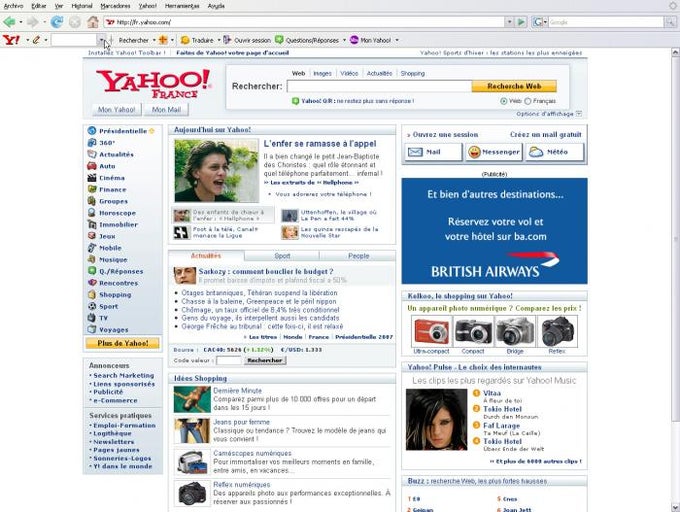This screenshot has height=512, width=680.
Task: Click the vertical scrollbar down arrow
Action: click(675, 507)
